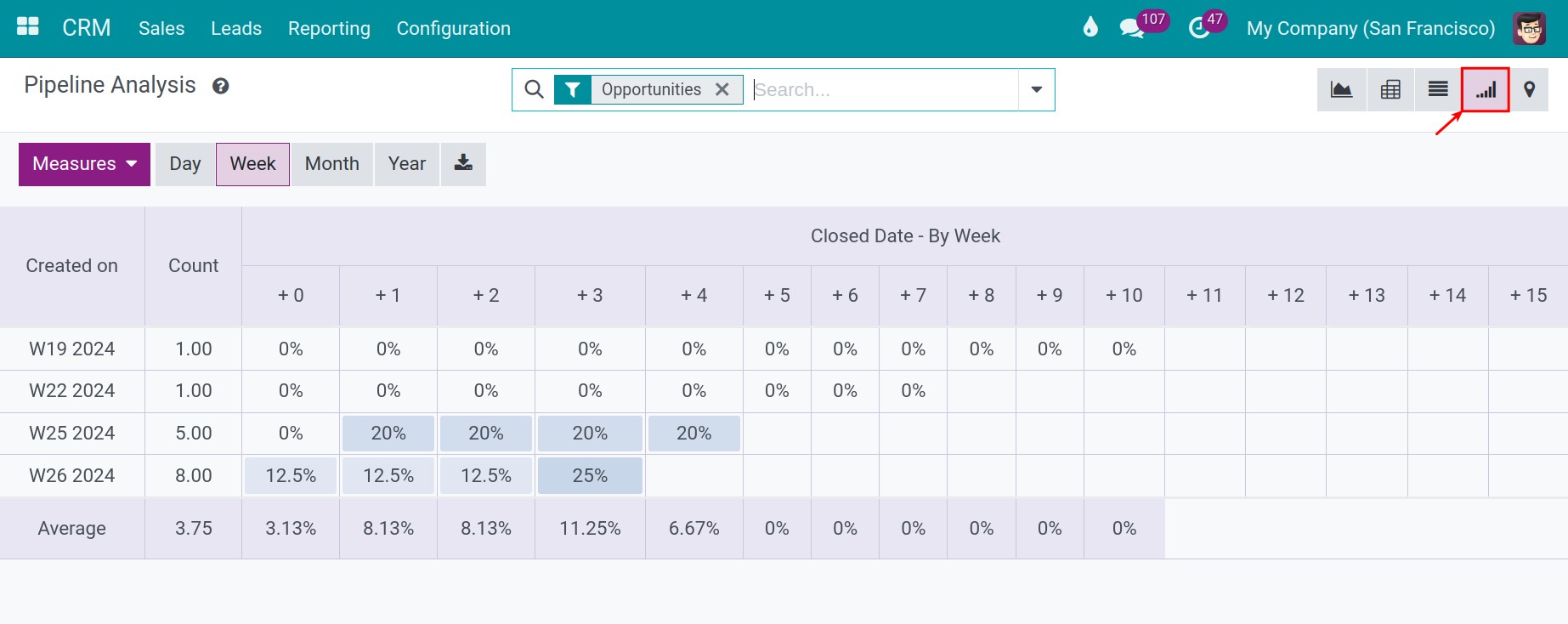Set interval to Day
This screenshot has width=1568, height=624.
point(185,164)
